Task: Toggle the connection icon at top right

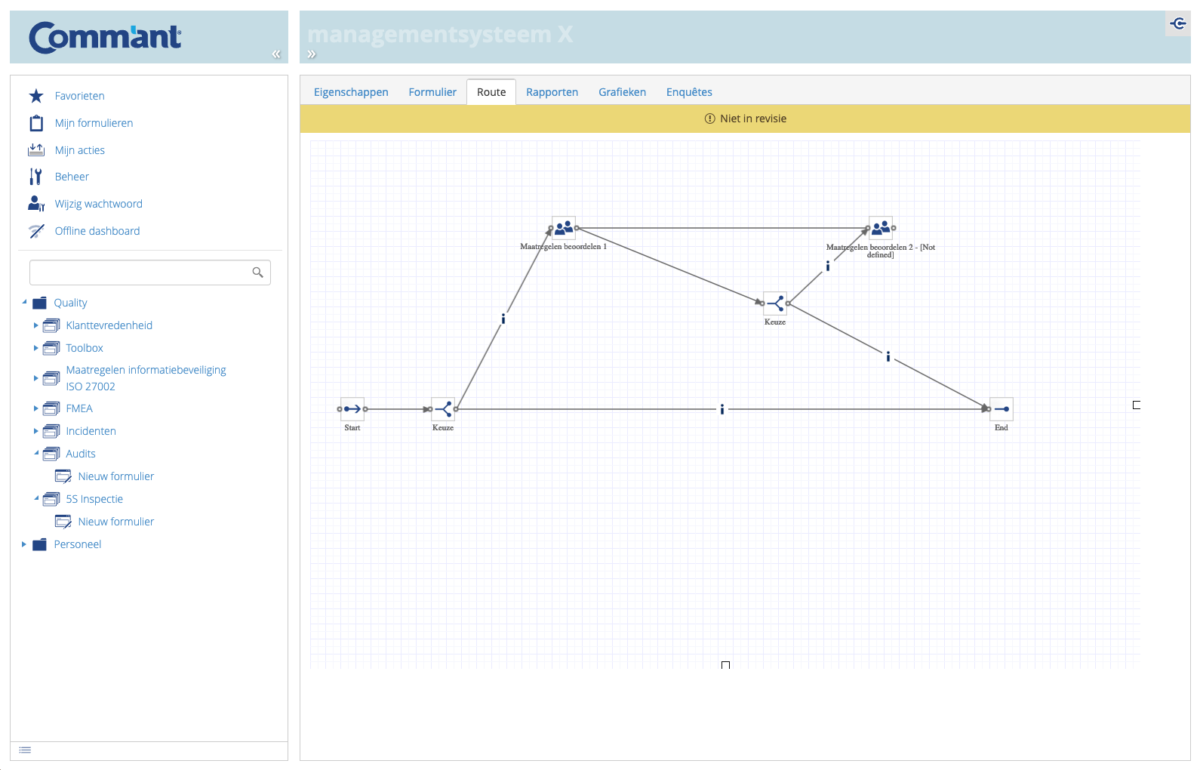Action: [1178, 22]
